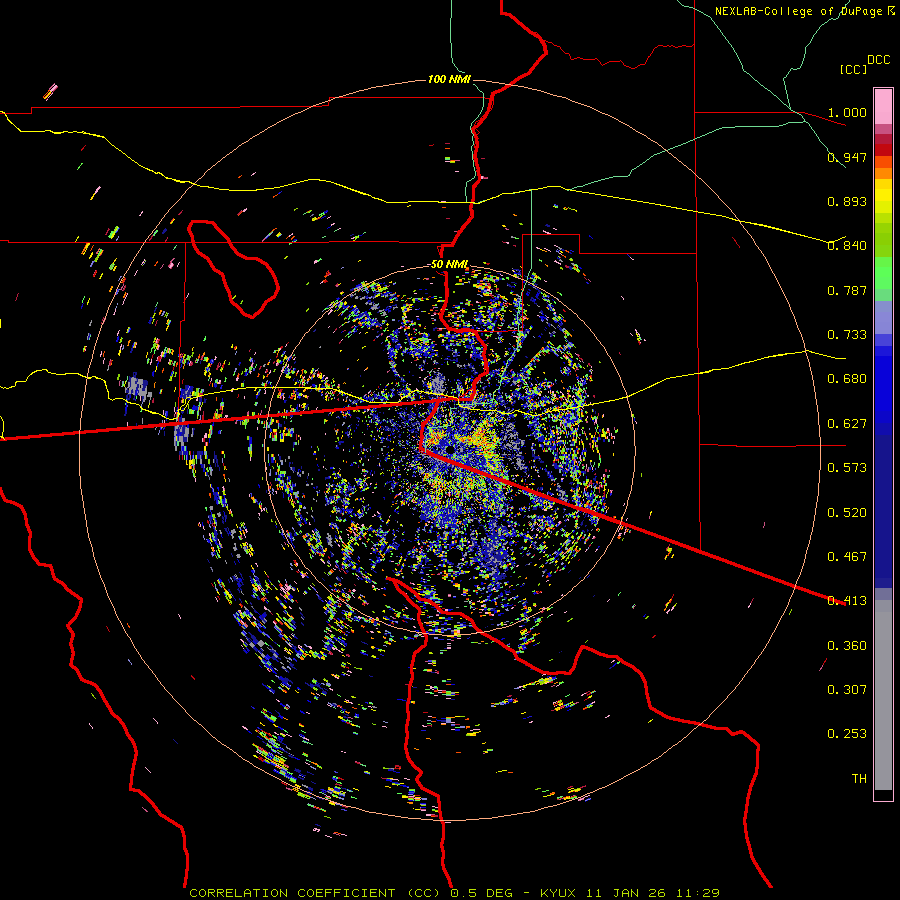Click the 11 JAN 26 date text
Screen dimensions: 900x900
pyautogui.click(x=626, y=893)
